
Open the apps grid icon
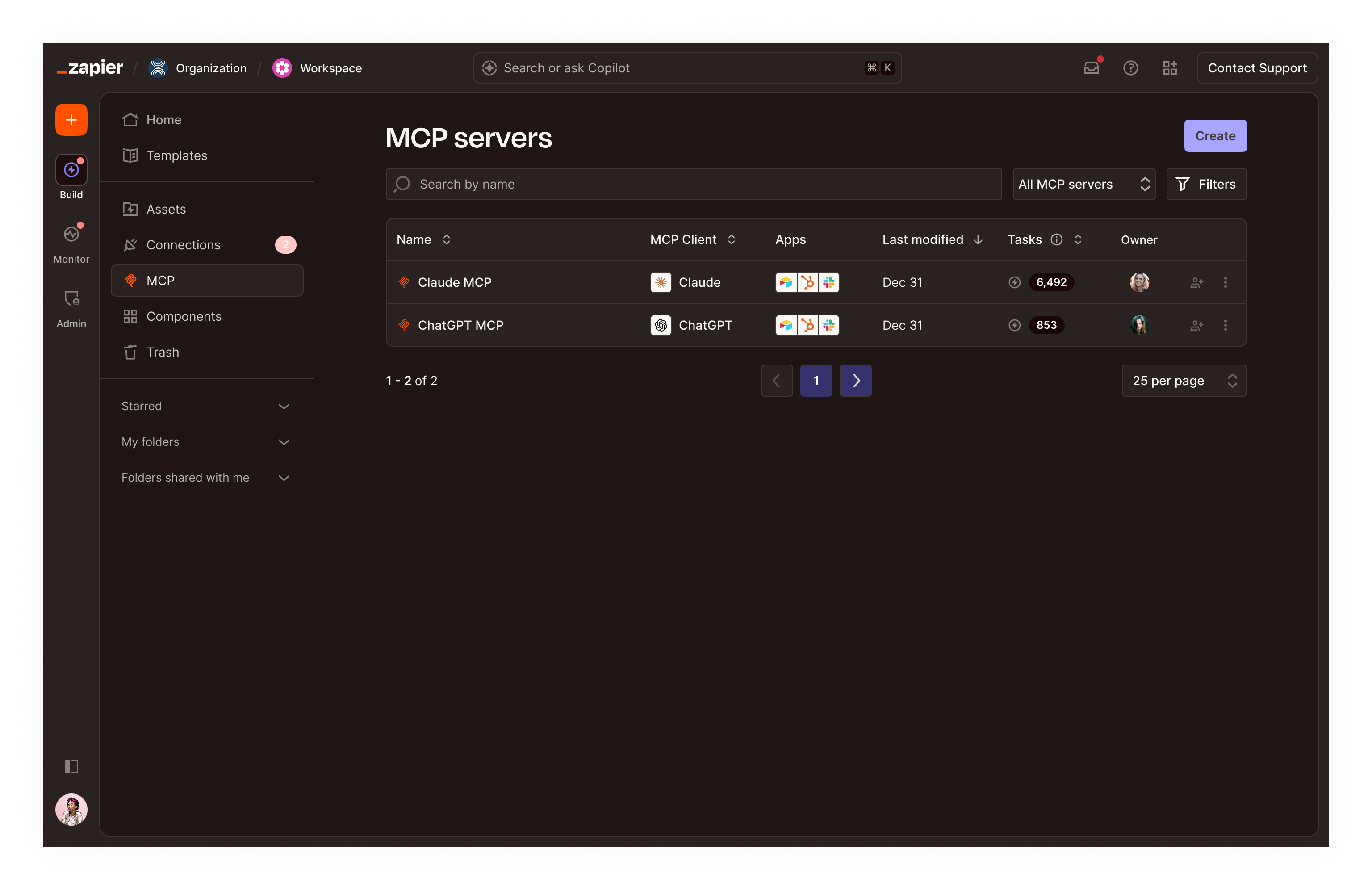(x=1170, y=68)
